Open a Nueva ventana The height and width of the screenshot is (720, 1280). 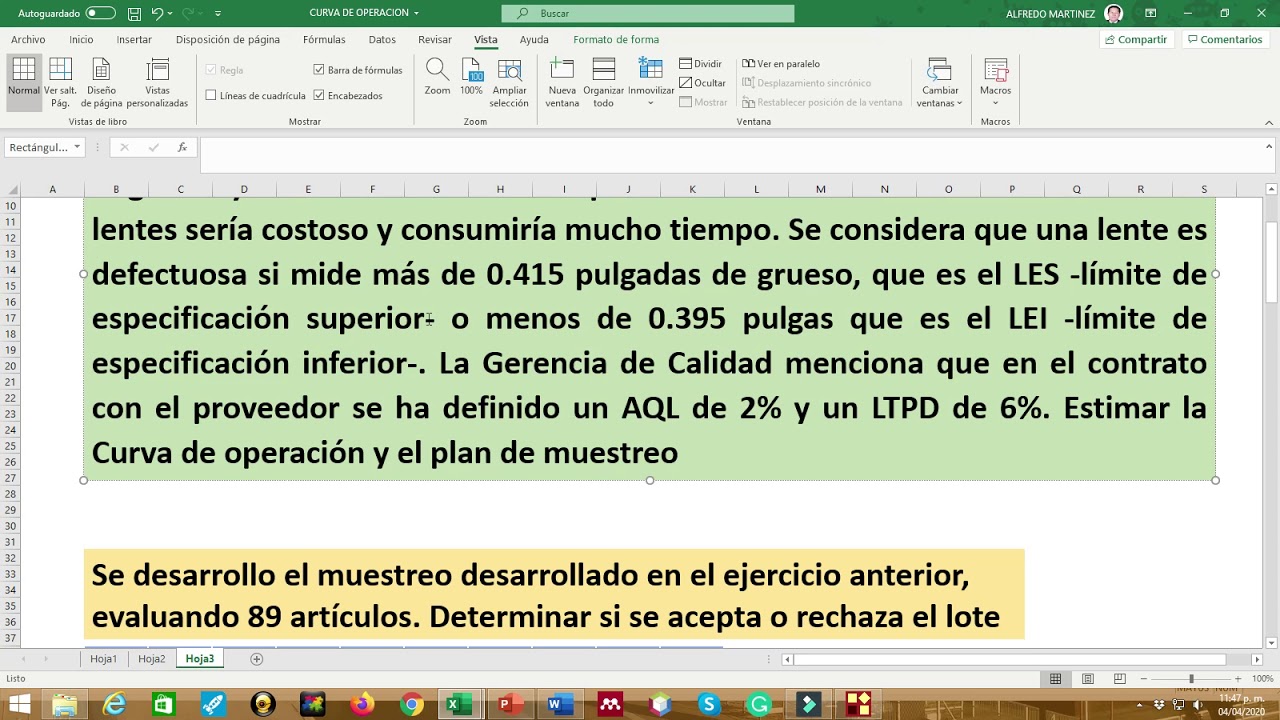(562, 82)
